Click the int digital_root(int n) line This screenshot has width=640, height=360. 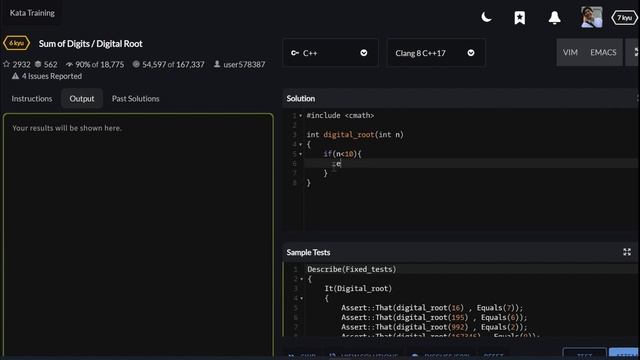[x=355, y=135]
